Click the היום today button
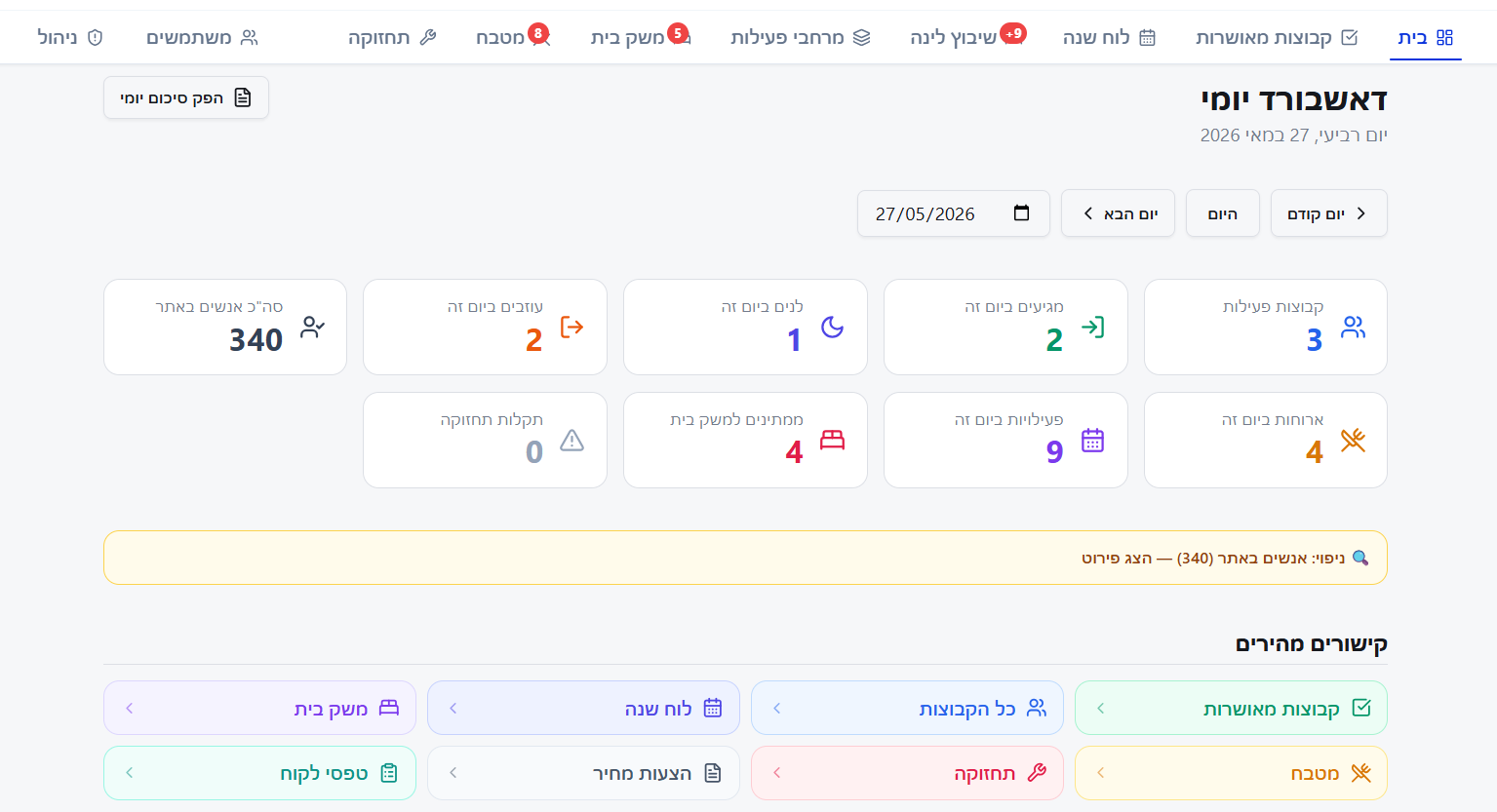The height and width of the screenshot is (812, 1497). click(1223, 213)
